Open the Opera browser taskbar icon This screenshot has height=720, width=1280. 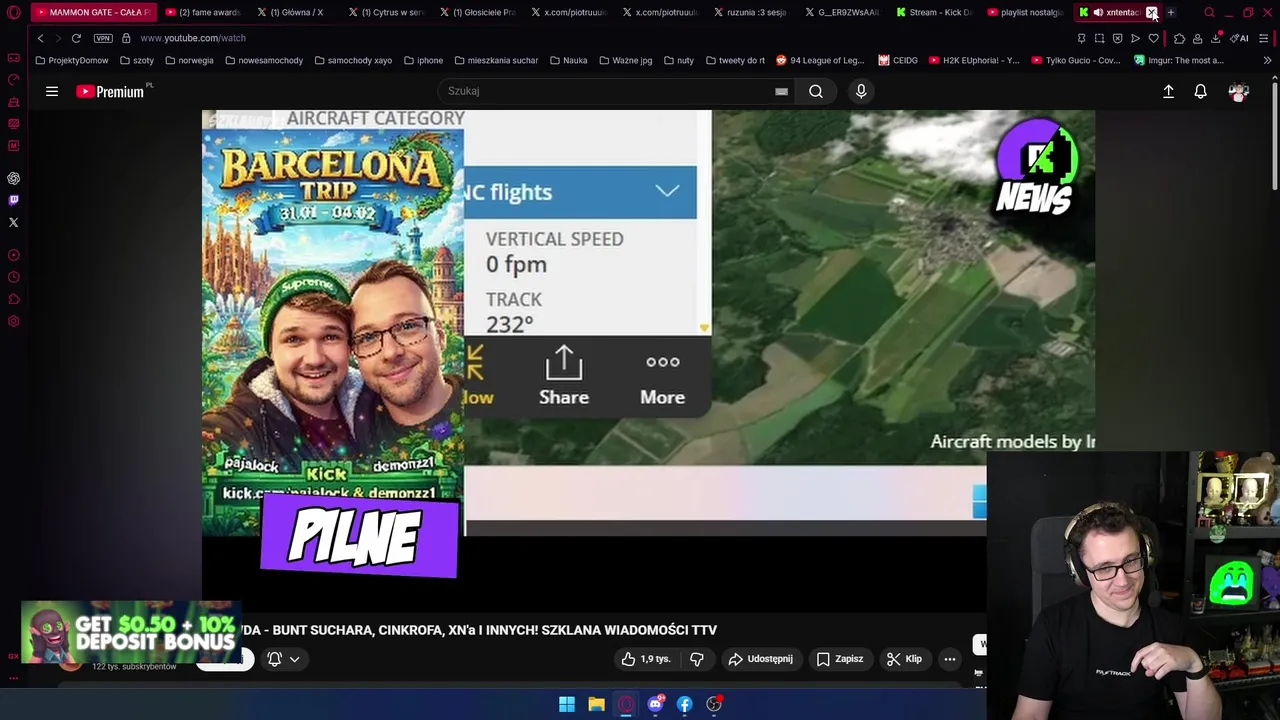[626, 704]
